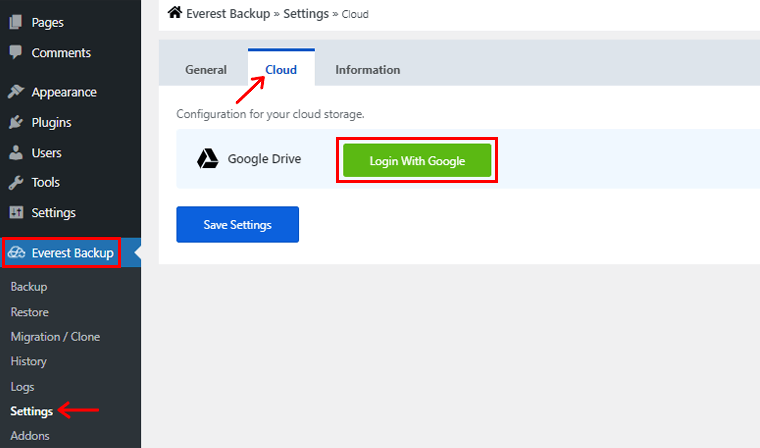Click the Save Settings button

(x=238, y=224)
